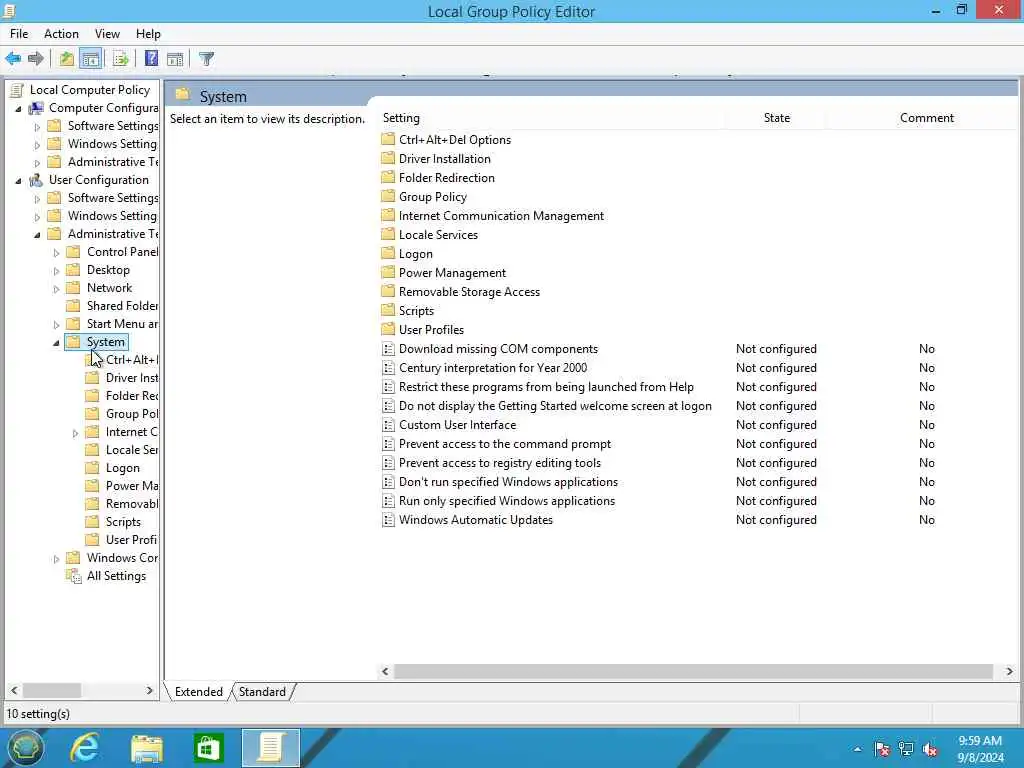
Task: Expand the Control Panel tree node
Action: point(56,253)
